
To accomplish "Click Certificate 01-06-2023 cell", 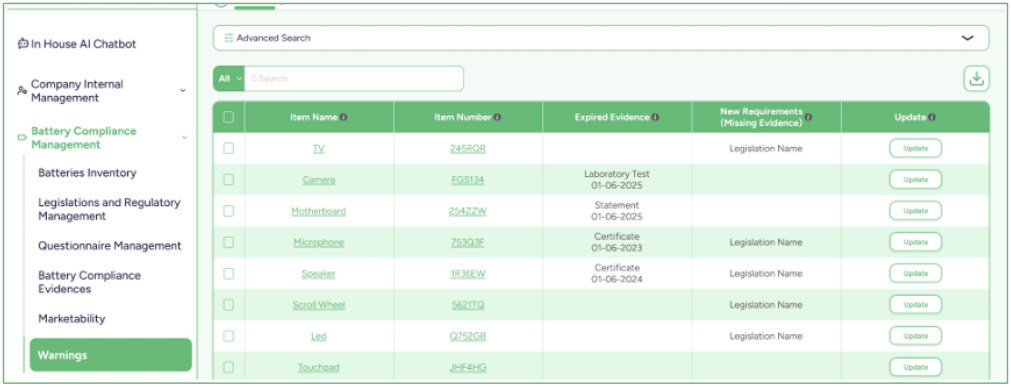I will tap(617, 243).
